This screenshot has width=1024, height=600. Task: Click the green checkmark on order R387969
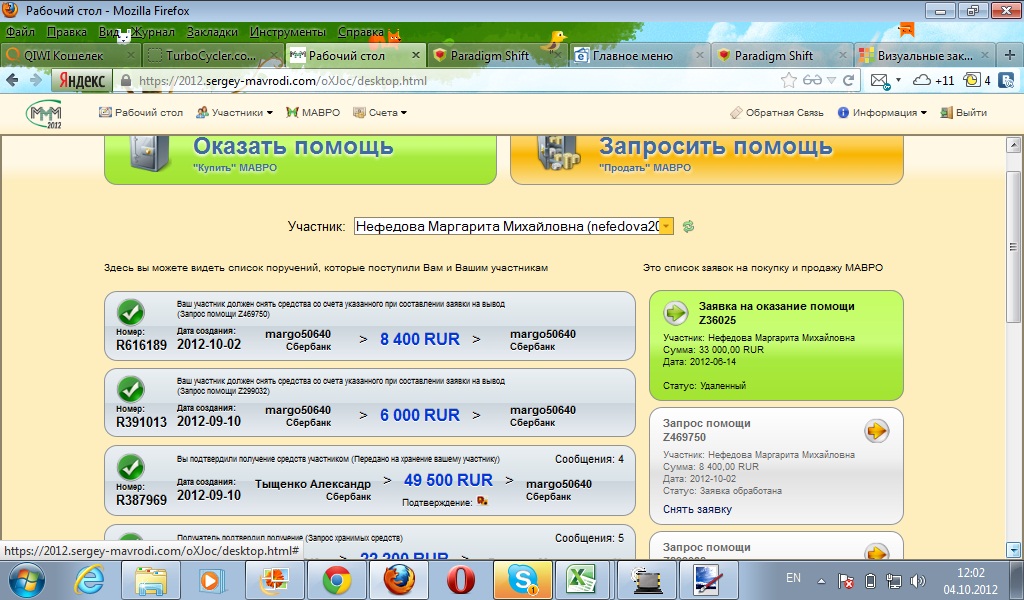coord(131,467)
